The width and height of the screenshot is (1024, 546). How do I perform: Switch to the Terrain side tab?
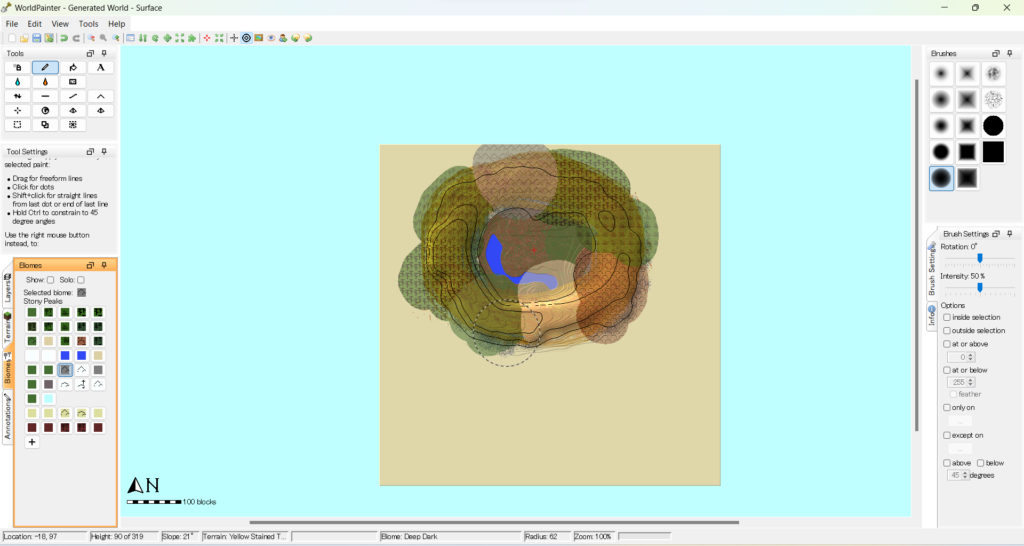8,330
